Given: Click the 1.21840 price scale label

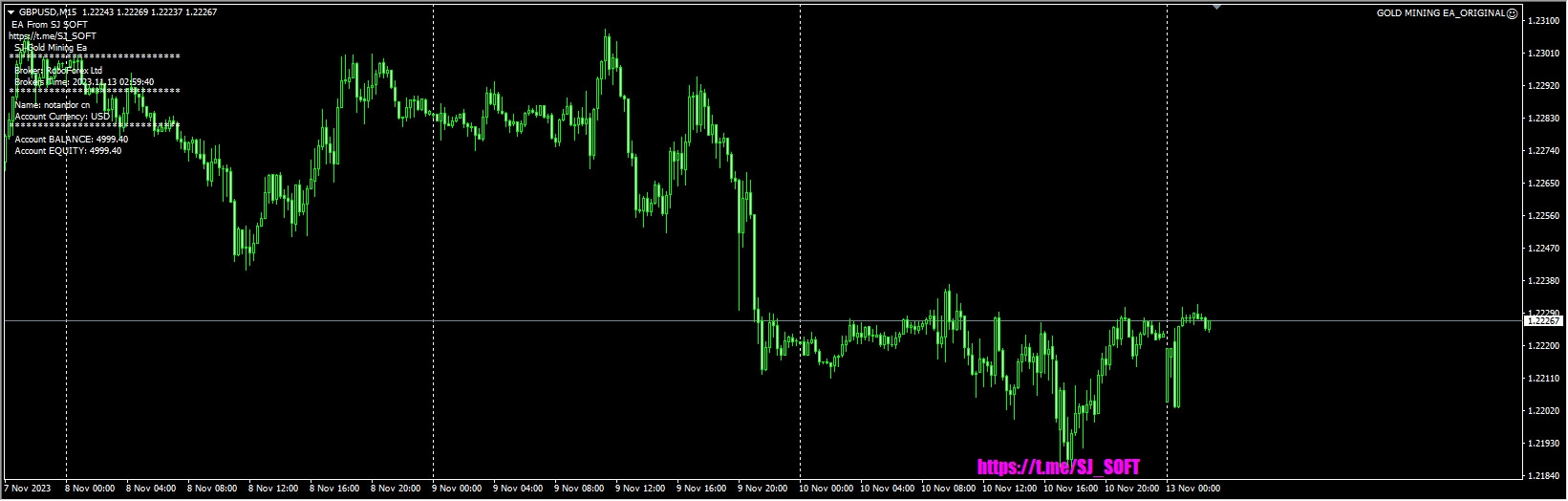Looking at the screenshot, I should click(x=1544, y=476).
